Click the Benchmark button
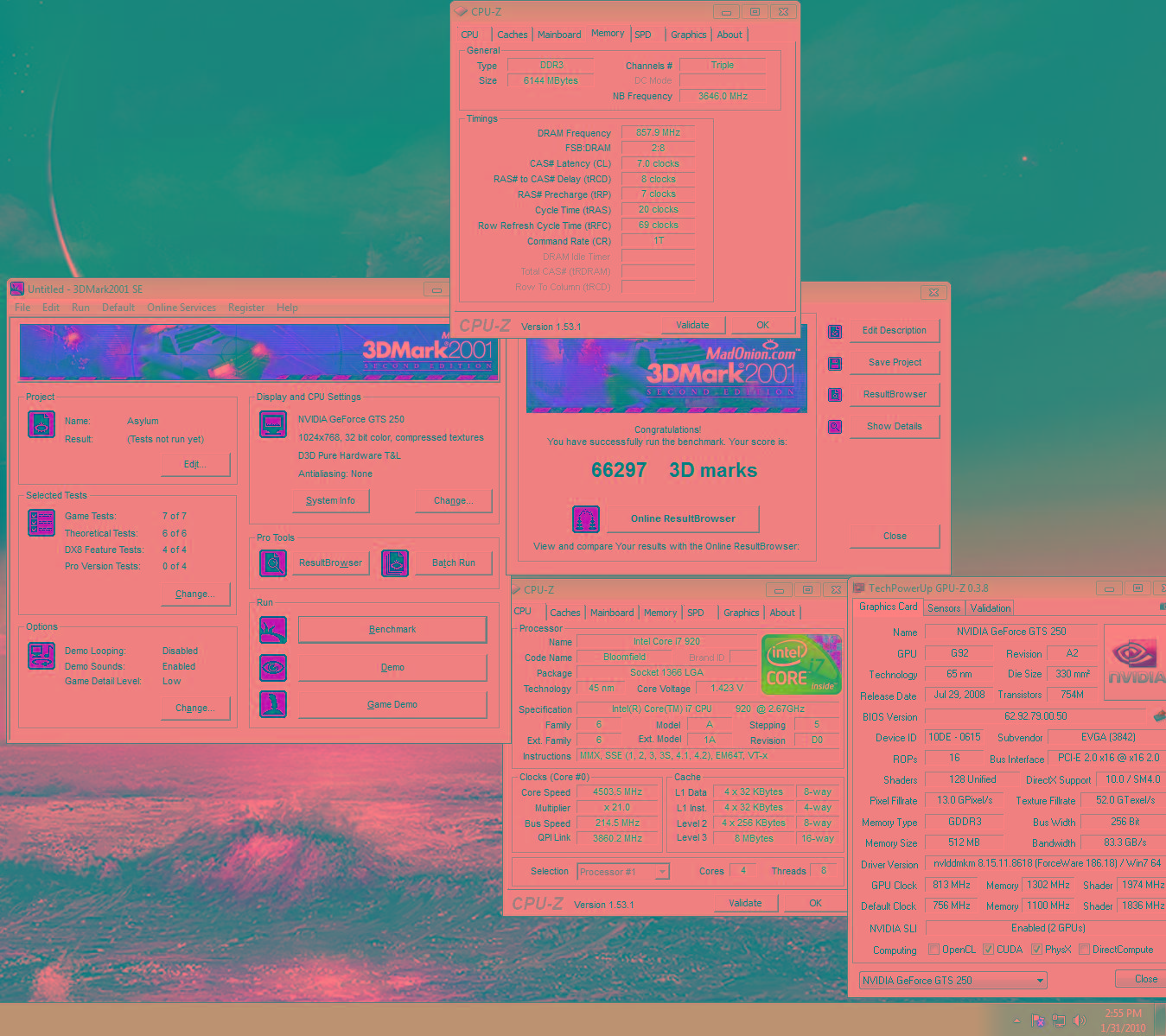1166x1036 pixels. pyautogui.click(x=392, y=630)
